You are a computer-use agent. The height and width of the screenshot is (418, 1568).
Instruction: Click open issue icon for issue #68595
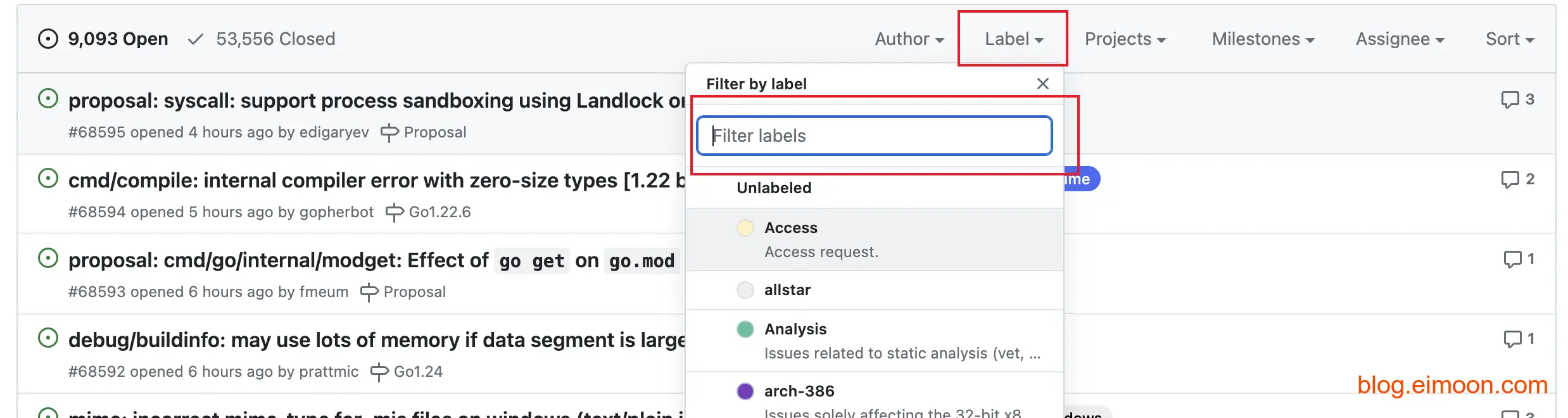tap(48, 99)
